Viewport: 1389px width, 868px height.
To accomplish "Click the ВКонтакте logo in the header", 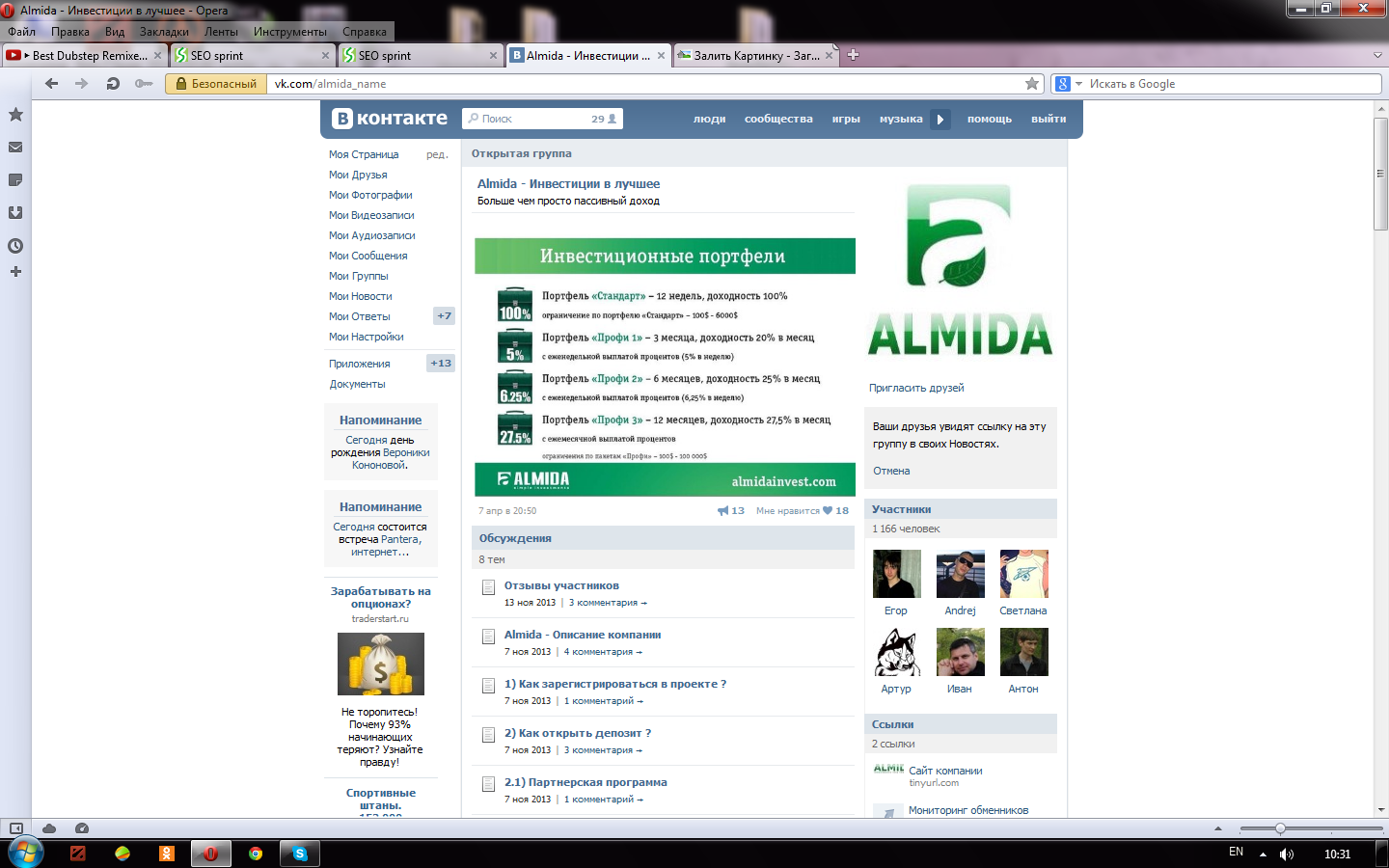I will (391, 119).
